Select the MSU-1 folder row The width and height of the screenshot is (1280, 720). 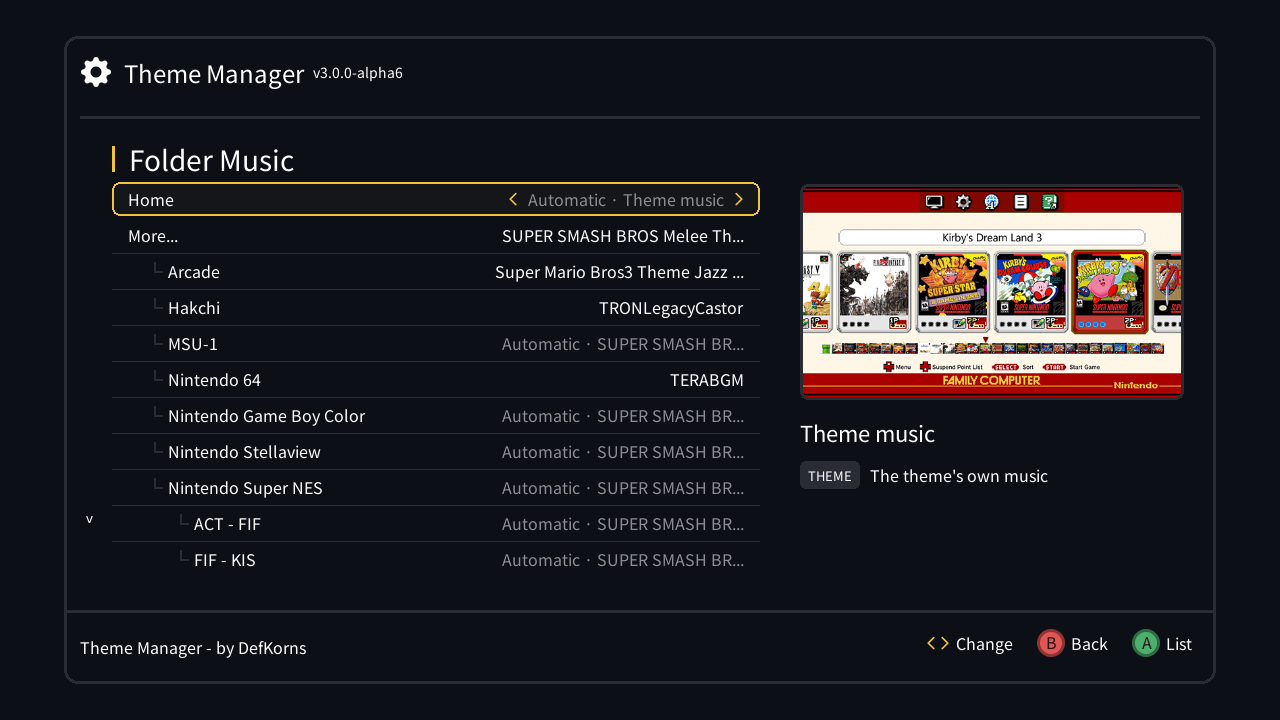436,344
